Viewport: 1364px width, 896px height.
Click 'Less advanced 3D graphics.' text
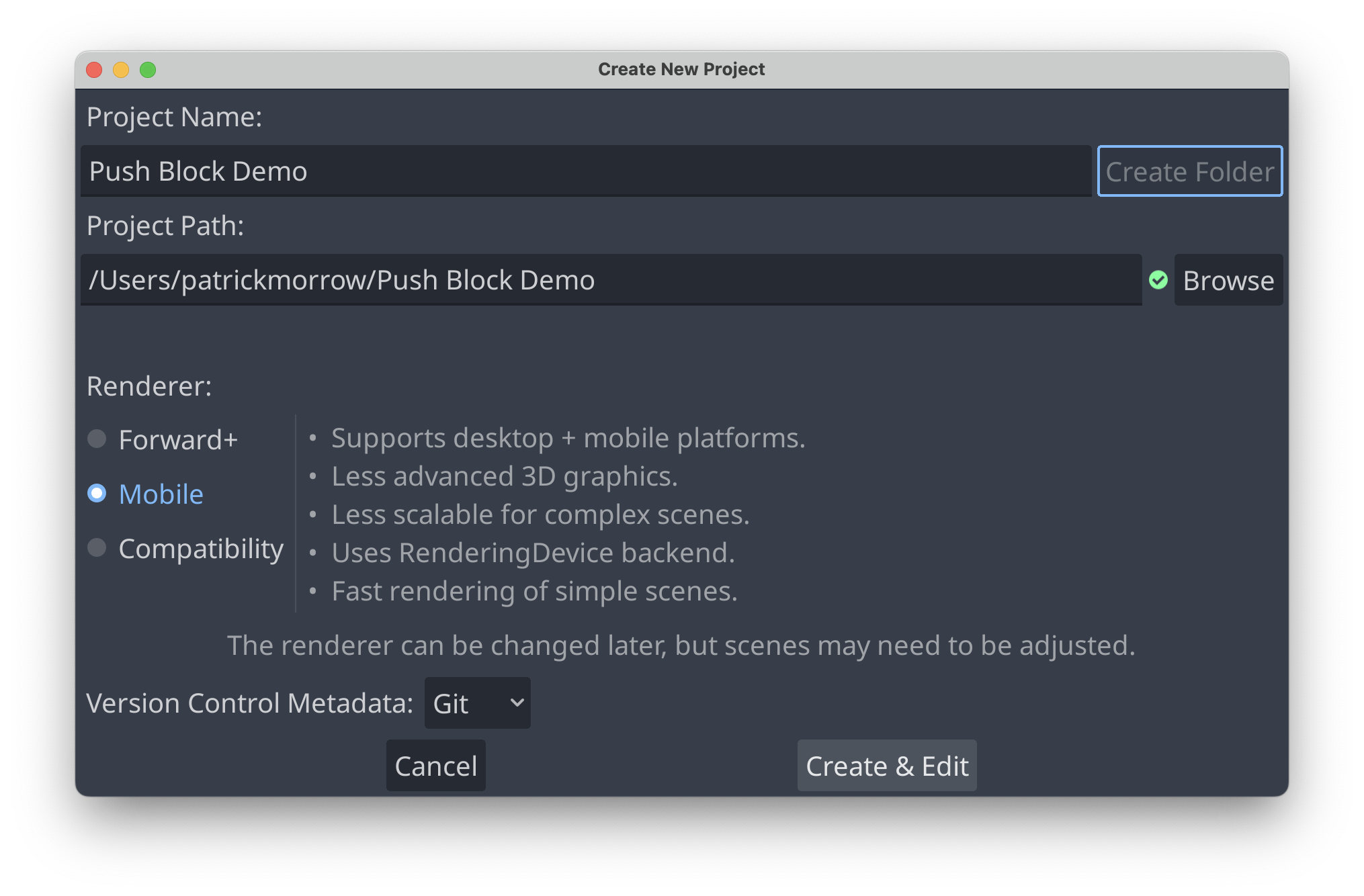[x=505, y=476]
